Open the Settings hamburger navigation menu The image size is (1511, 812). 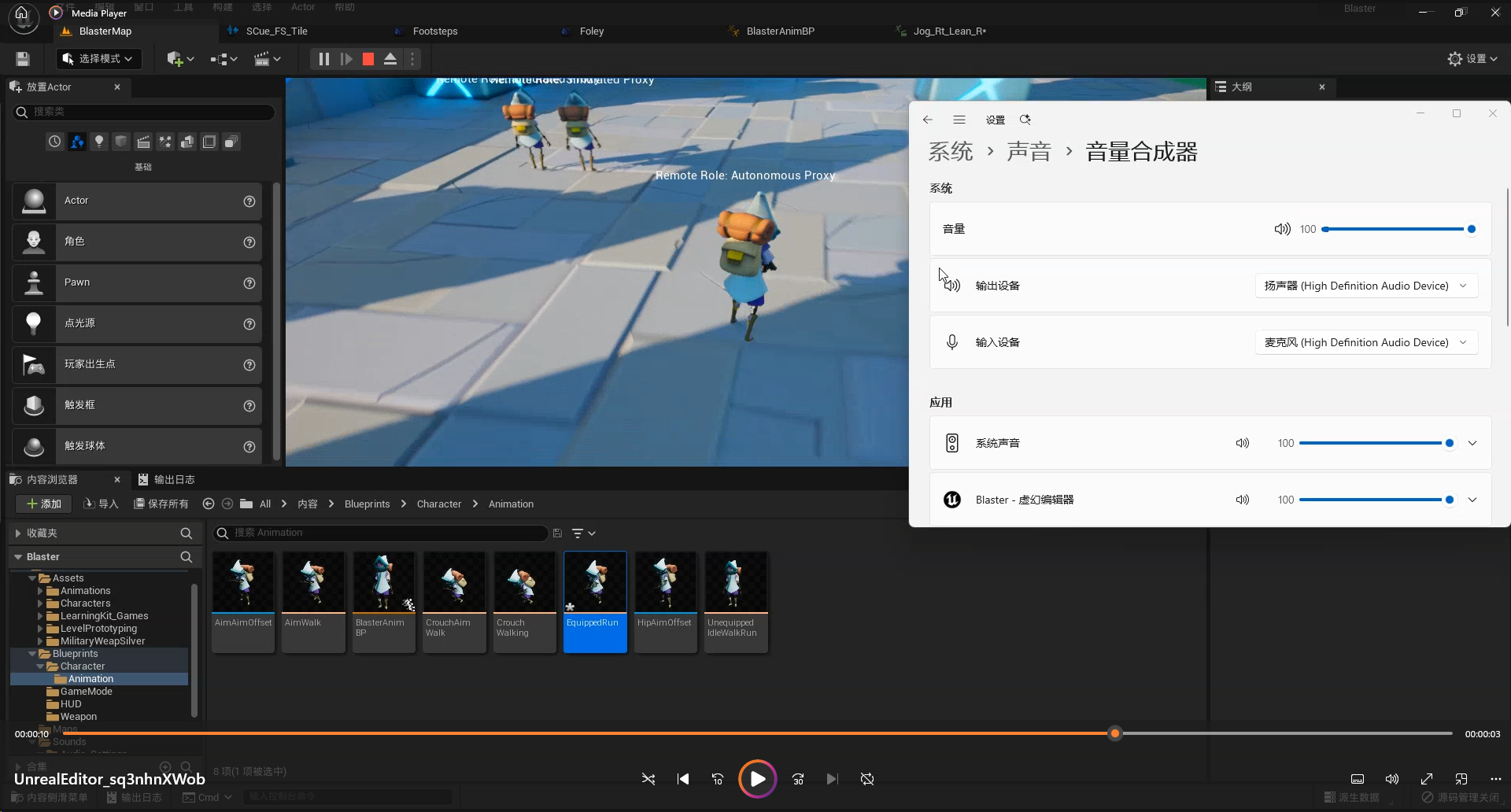click(959, 120)
